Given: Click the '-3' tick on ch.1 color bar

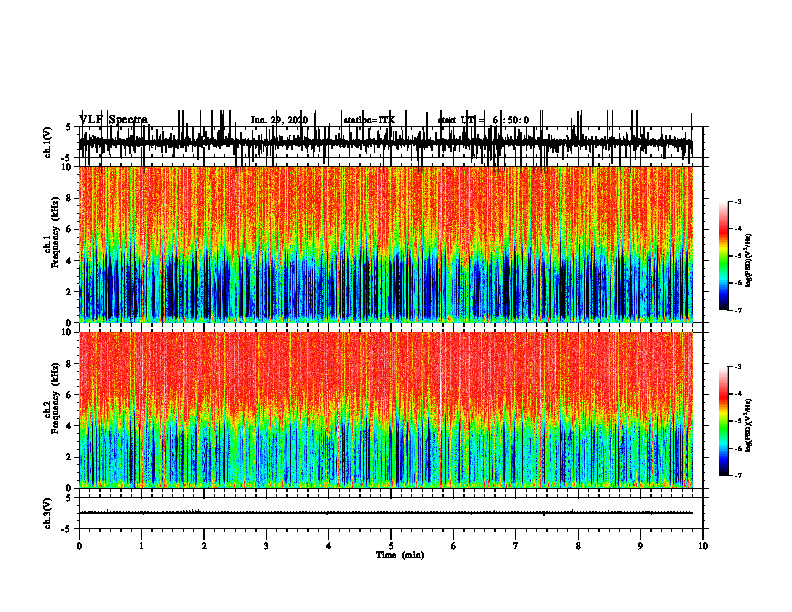Looking at the screenshot, I should (x=738, y=201).
